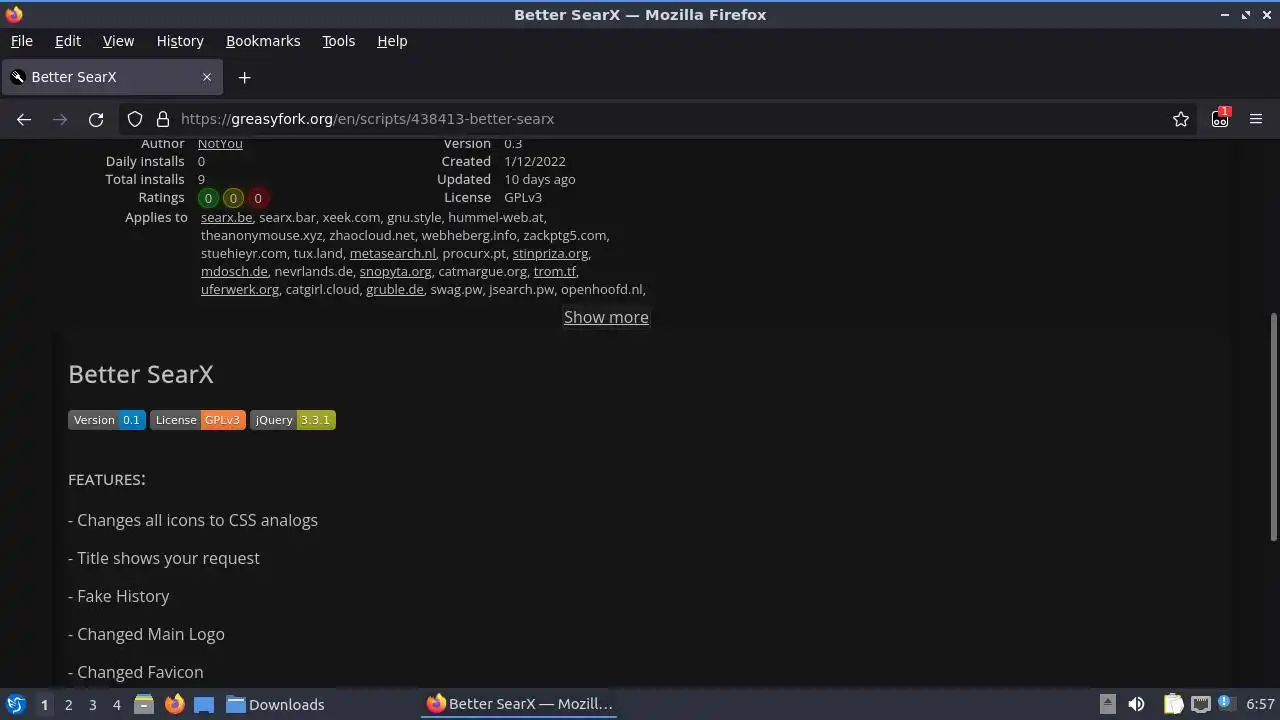Open the snopyta.org link

click(395, 271)
